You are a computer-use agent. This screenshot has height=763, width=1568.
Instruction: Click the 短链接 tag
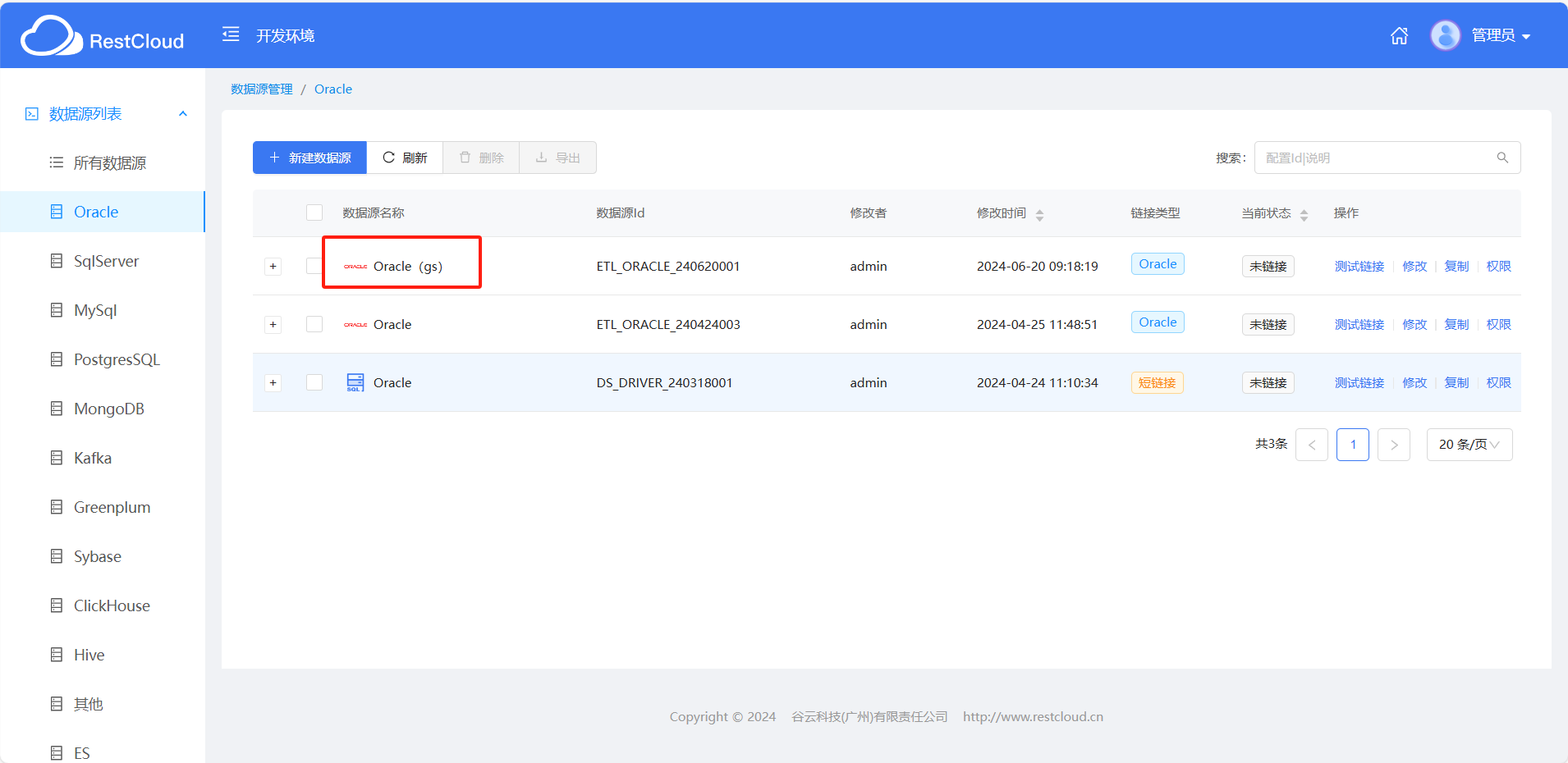1158,382
